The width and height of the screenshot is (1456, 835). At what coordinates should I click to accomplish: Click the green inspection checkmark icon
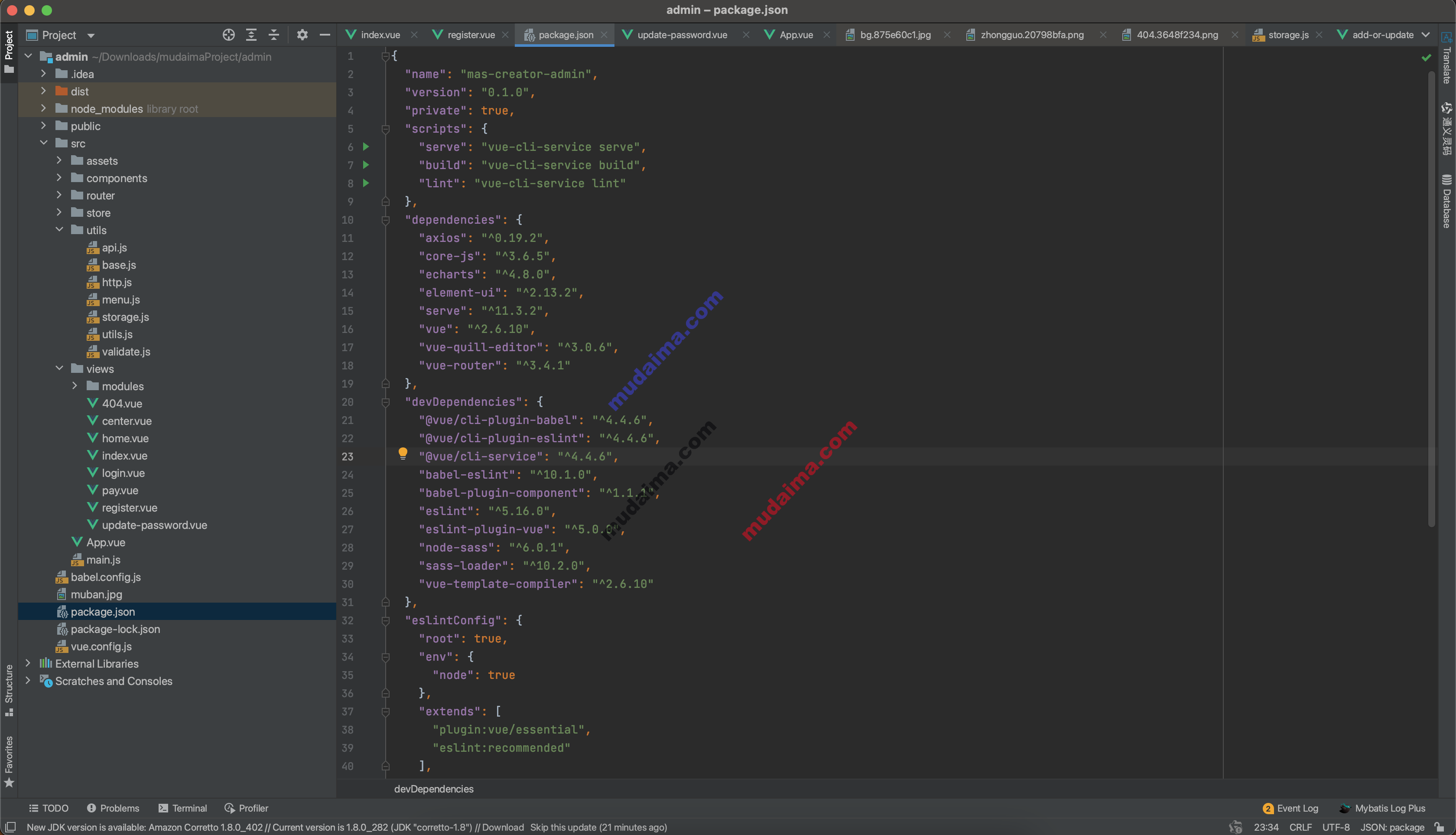coord(1426,57)
